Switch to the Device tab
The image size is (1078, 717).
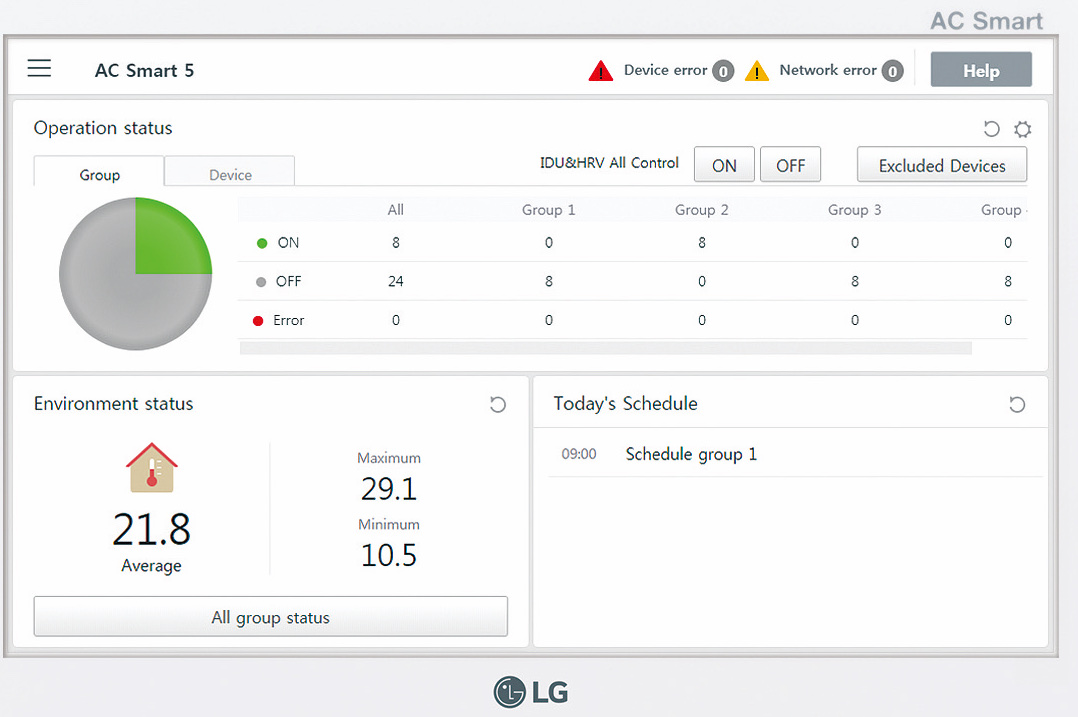point(230,174)
